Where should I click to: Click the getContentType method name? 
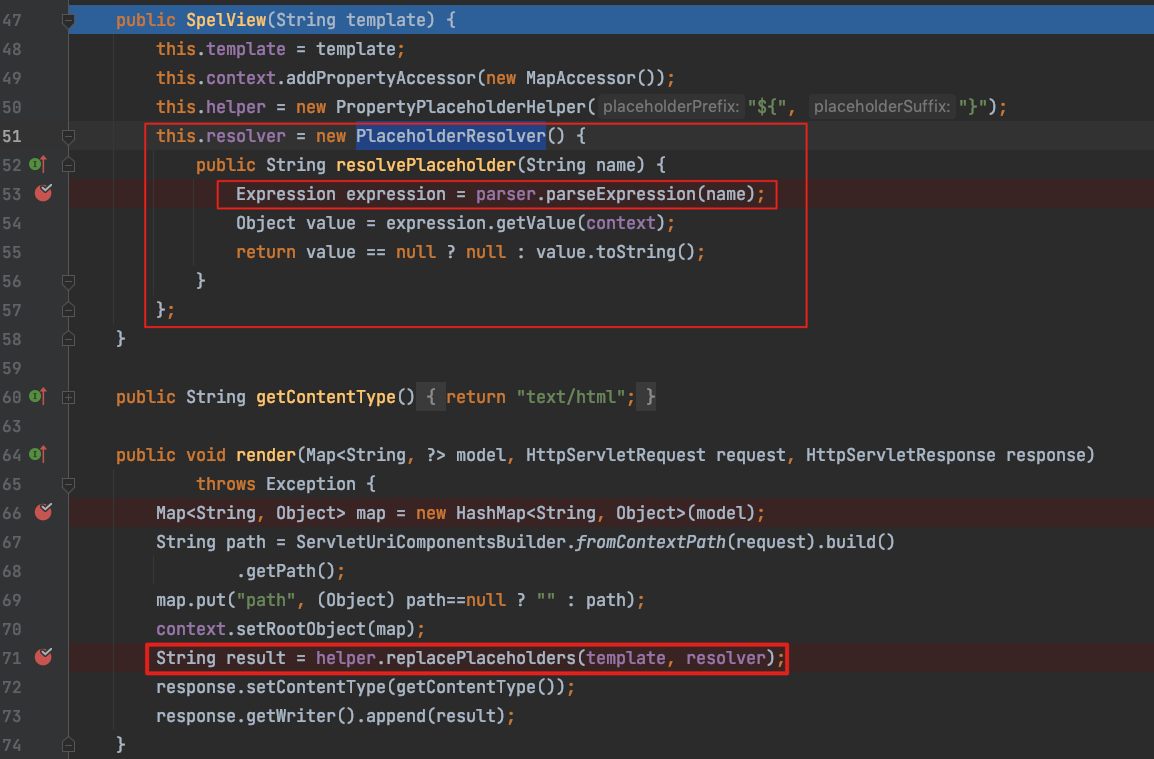point(325,397)
